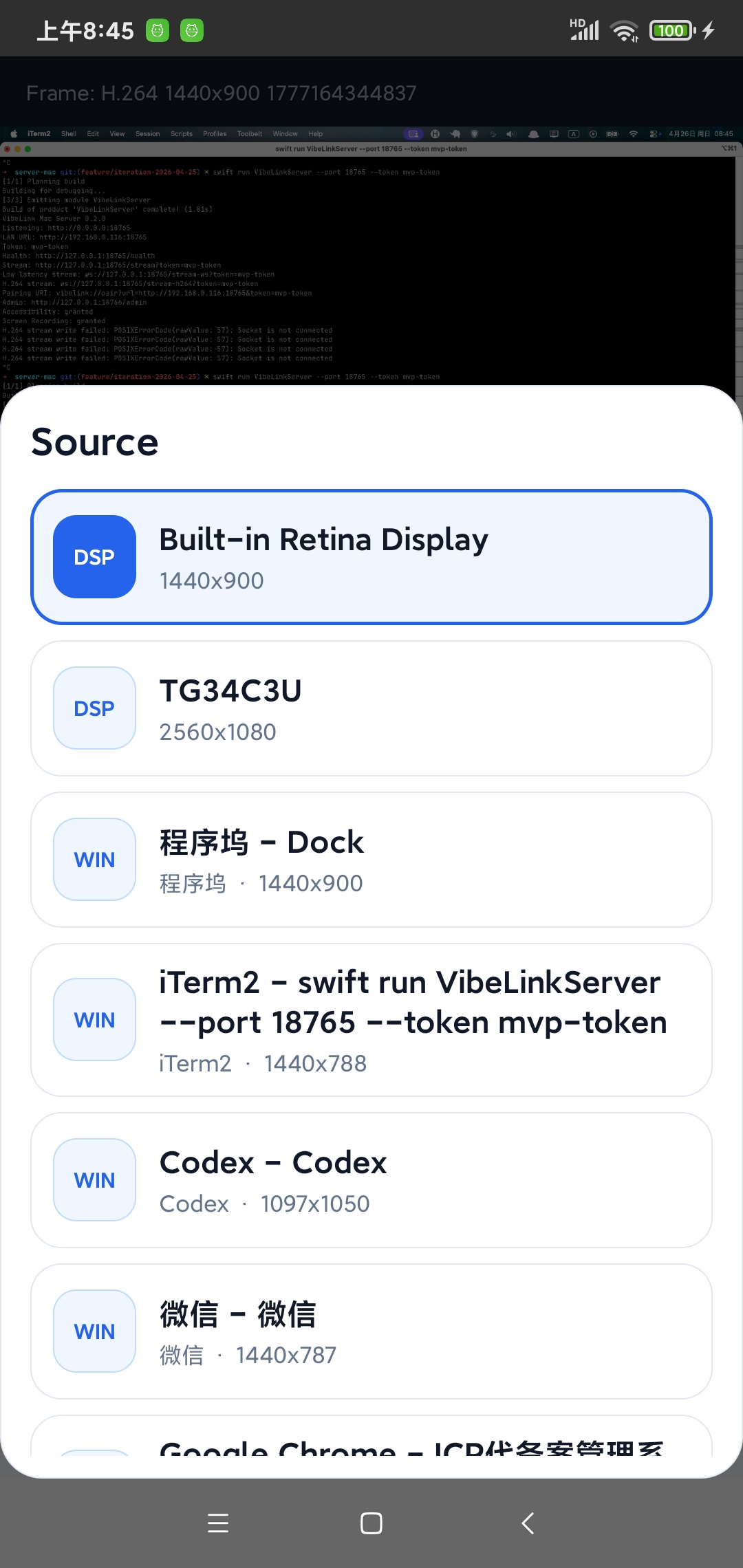
Task: Open the Window menu in mirrored menu bar
Action: click(x=285, y=134)
